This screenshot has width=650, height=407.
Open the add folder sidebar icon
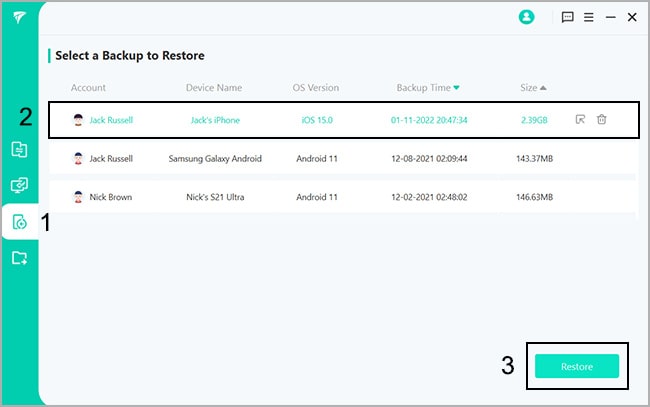[x=19, y=258]
